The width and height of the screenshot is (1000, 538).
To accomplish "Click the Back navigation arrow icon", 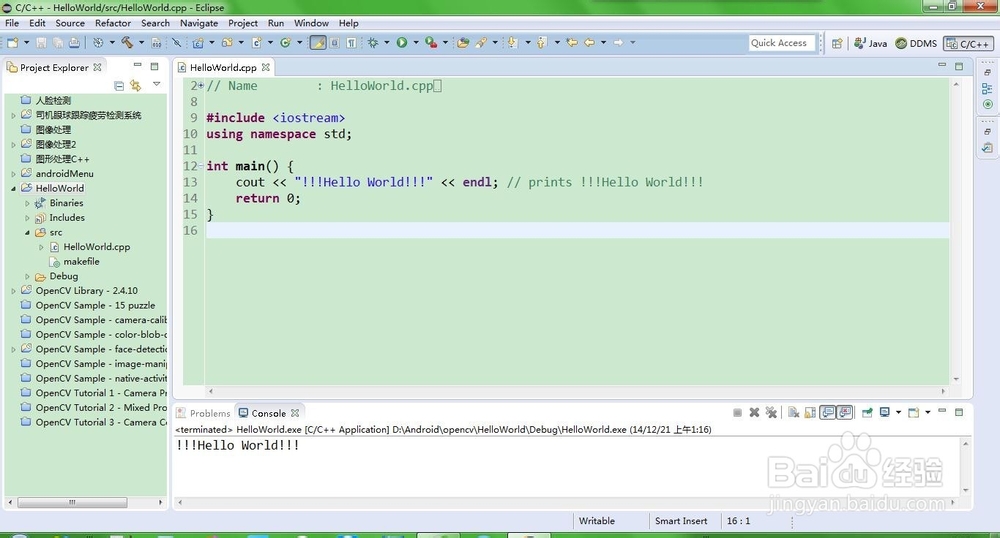I will click(x=589, y=43).
